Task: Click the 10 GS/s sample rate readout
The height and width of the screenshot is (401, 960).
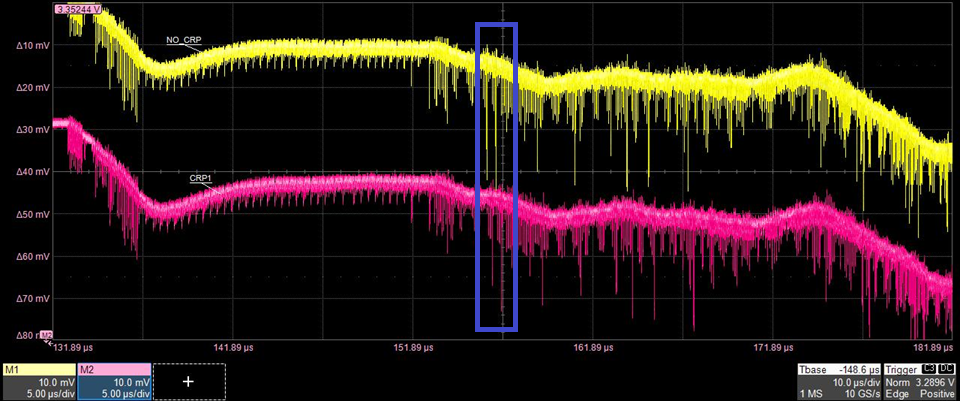Action: [x=862, y=394]
